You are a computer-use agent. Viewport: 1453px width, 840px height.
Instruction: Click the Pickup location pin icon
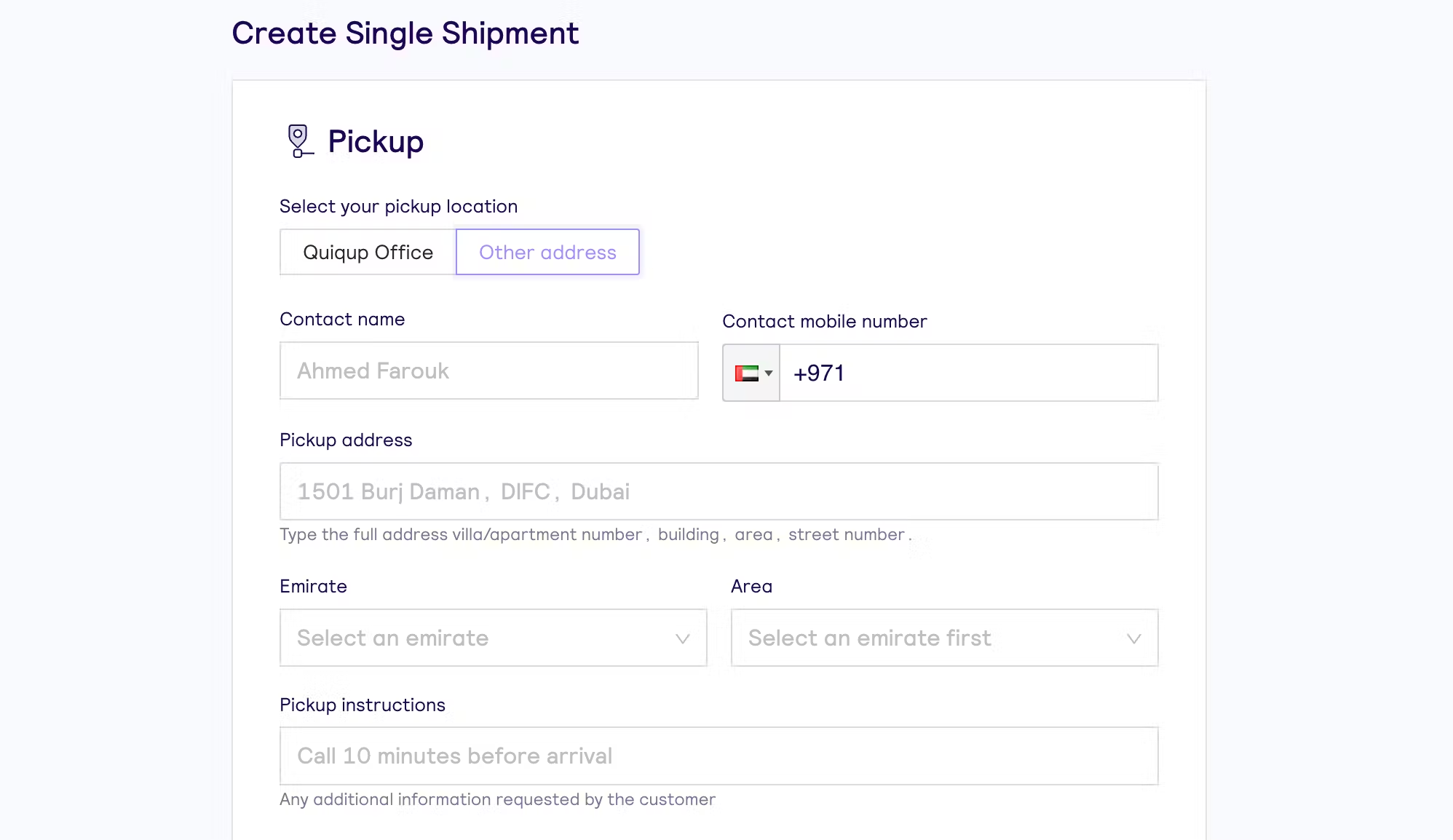coord(298,141)
